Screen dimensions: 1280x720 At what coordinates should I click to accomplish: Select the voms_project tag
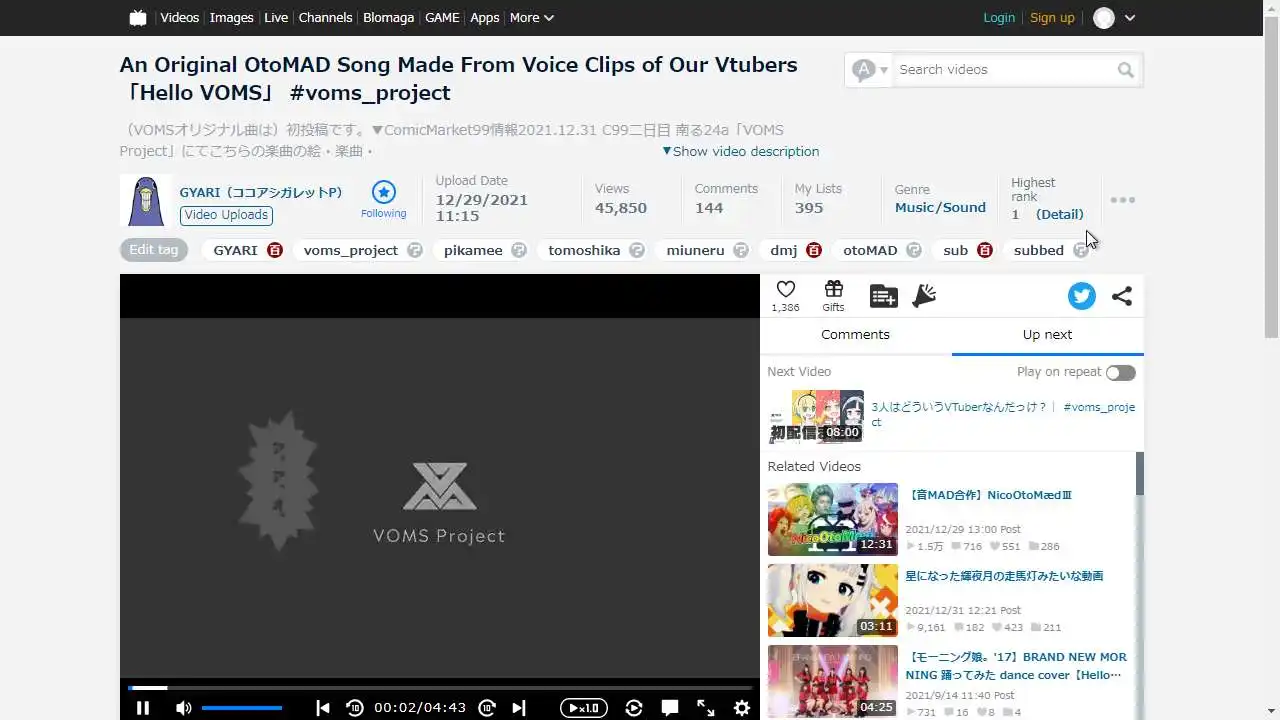[x=351, y=250]
